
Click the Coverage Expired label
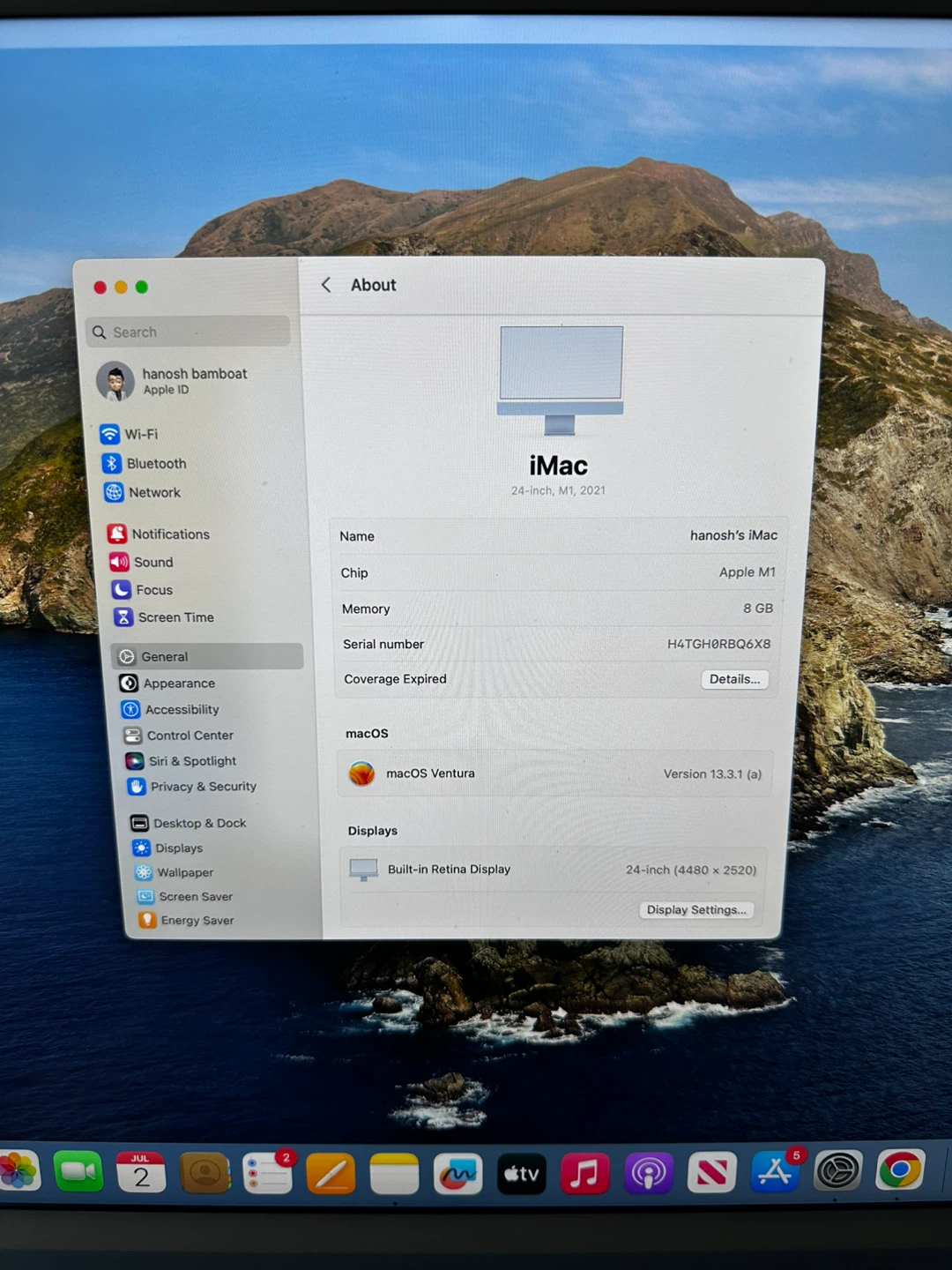[x=395, y=679]
